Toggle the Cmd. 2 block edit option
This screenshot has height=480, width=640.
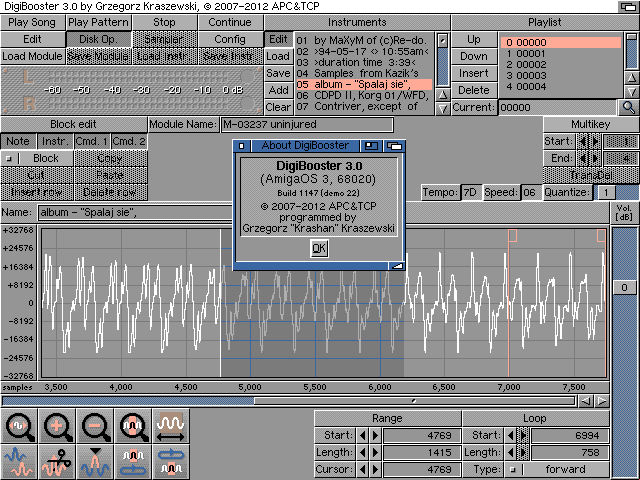129,141
